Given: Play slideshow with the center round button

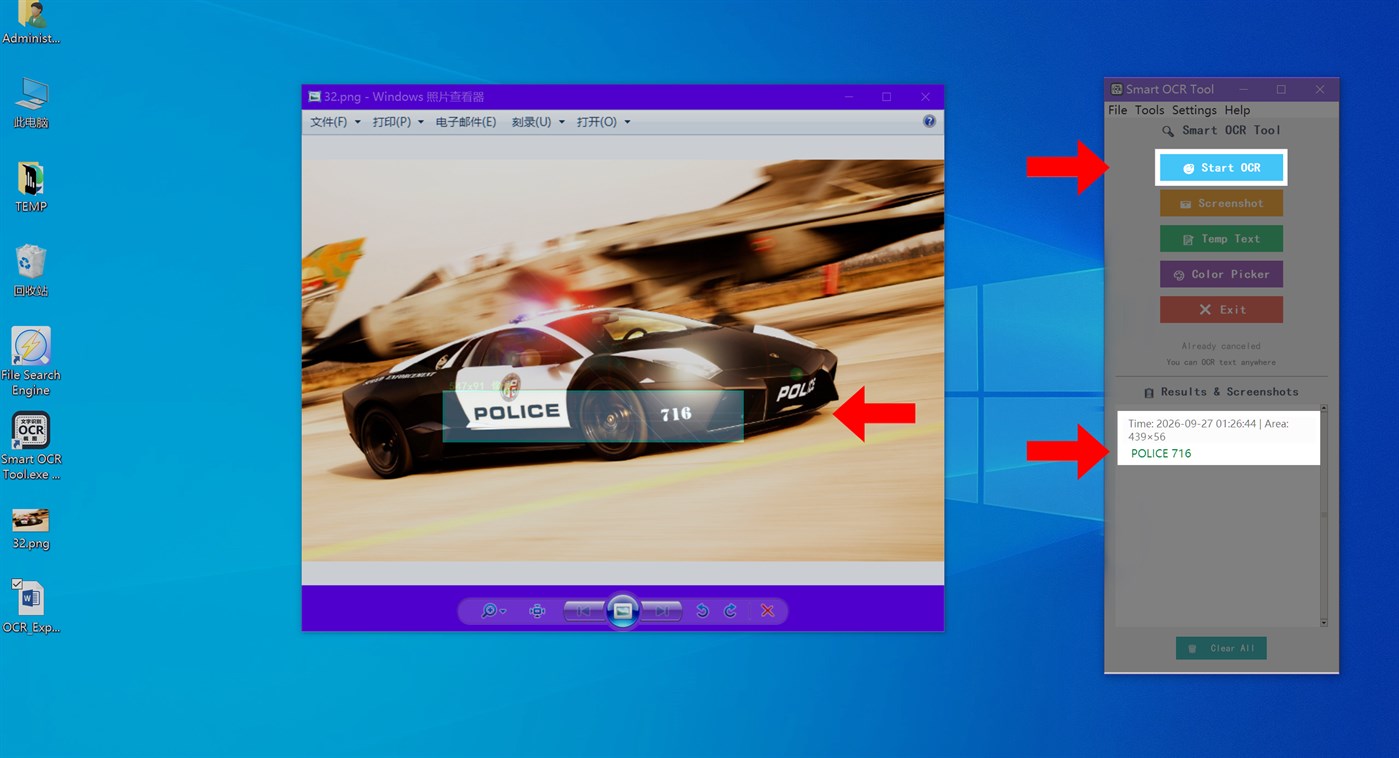Looking at the screenshot, I should coord(622,611).
